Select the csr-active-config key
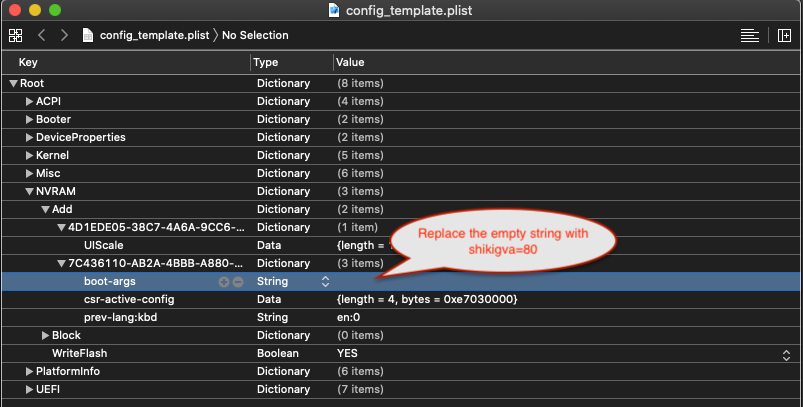 tap(129, 299)
